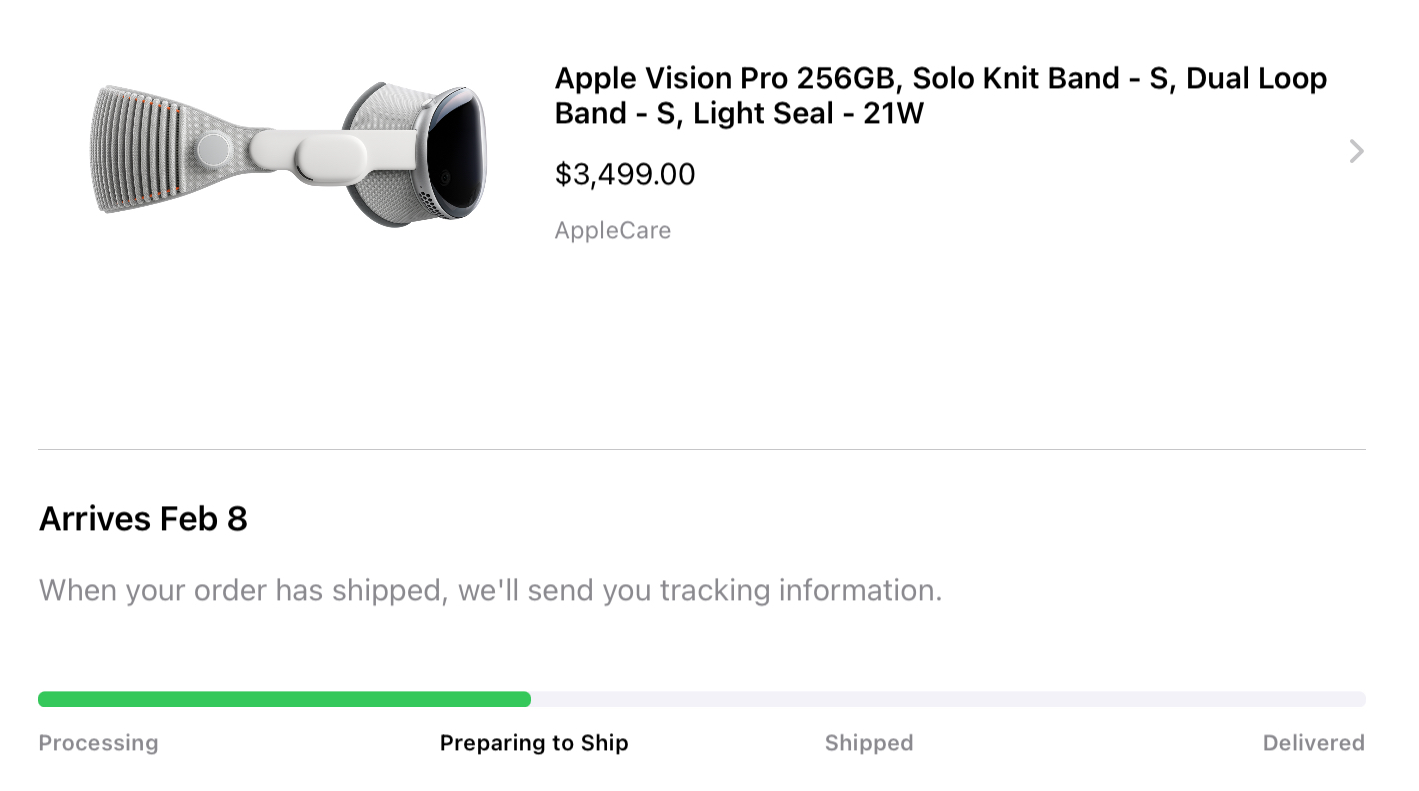Click the horizontal divider above arrival date
Viewport: 1419px width, 791px height.
tap(701, 449)
